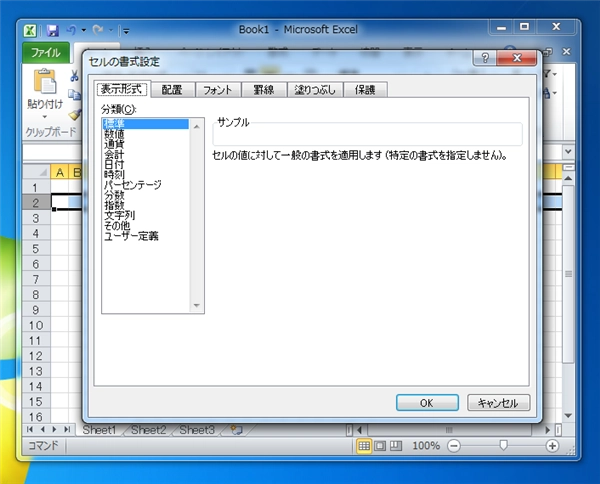Go to last sheet with tab navigation arrow
Image resolution: width=600 pixels, height=484 pixels.
pyautogui.click(x=67, y=430)
